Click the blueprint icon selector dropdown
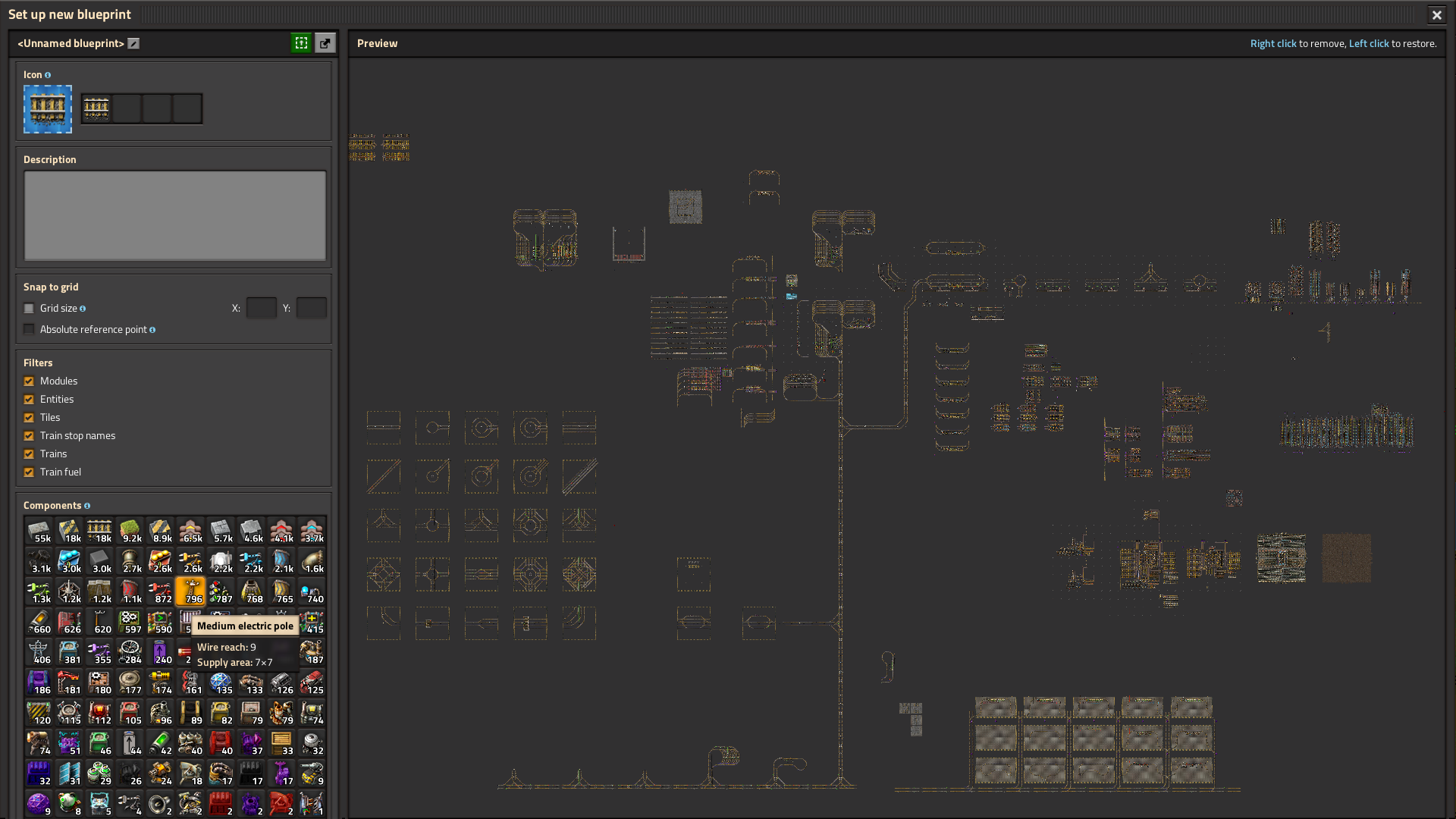Image resolution: width=1456 pixels, height=819 pixels. tap(97, 107)
